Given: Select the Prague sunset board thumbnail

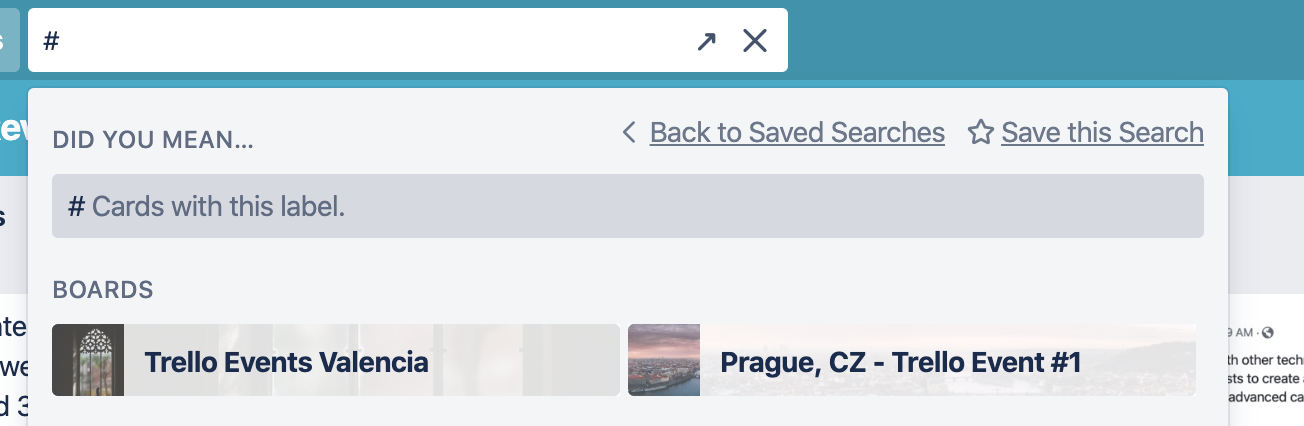Looking at the screenshot, I should click(664, 360).
